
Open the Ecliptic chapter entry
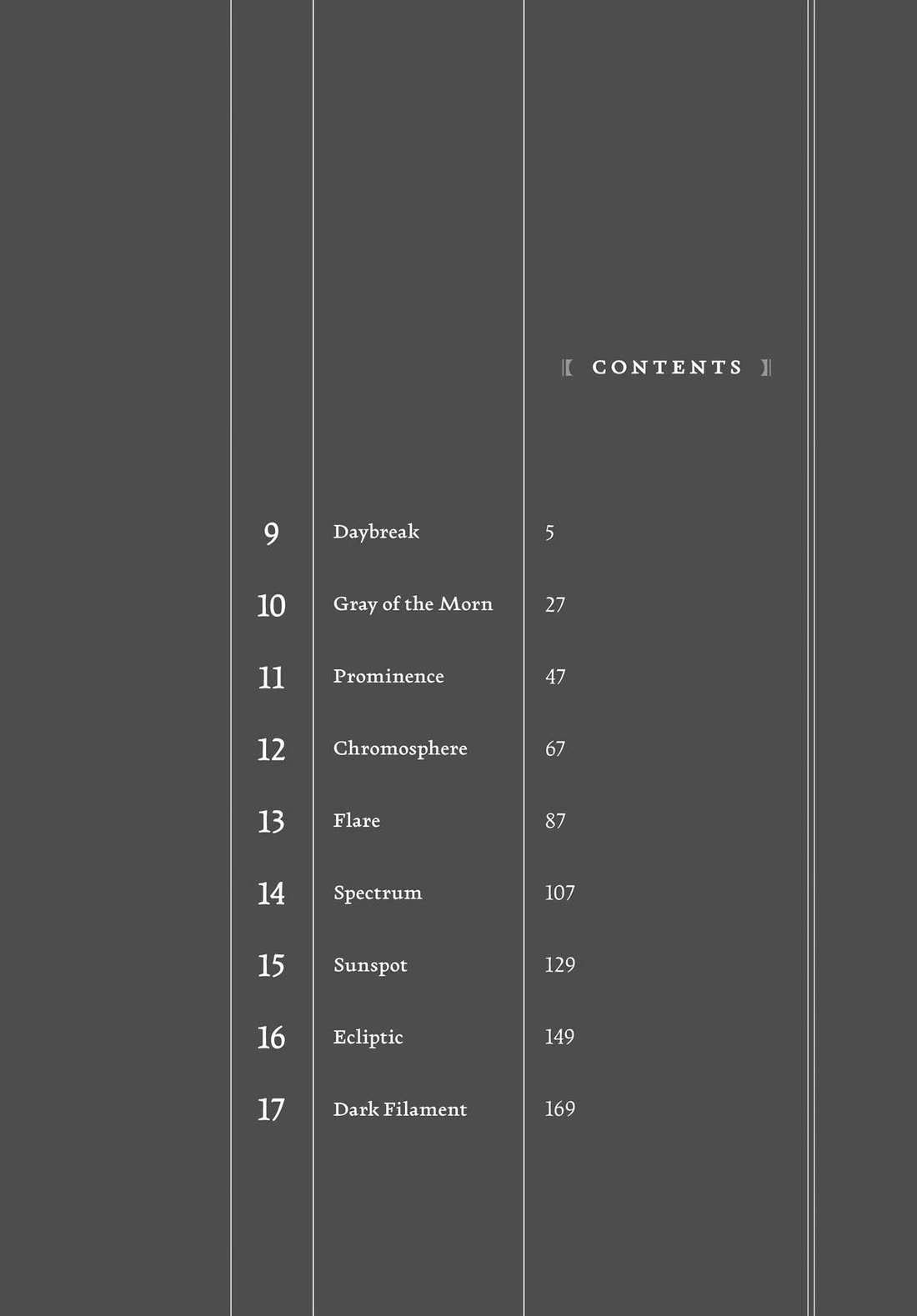[x=368, y=1037]
